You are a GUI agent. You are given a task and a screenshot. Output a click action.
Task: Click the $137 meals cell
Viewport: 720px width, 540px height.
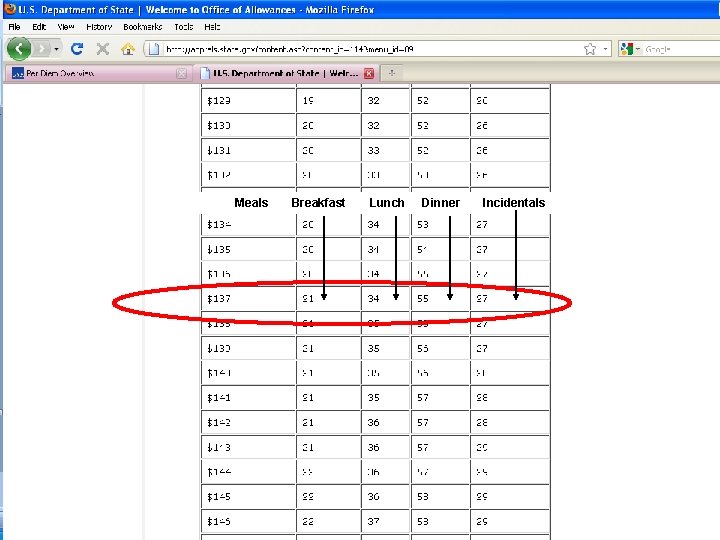pyautogui.click(x=248, y=299)
